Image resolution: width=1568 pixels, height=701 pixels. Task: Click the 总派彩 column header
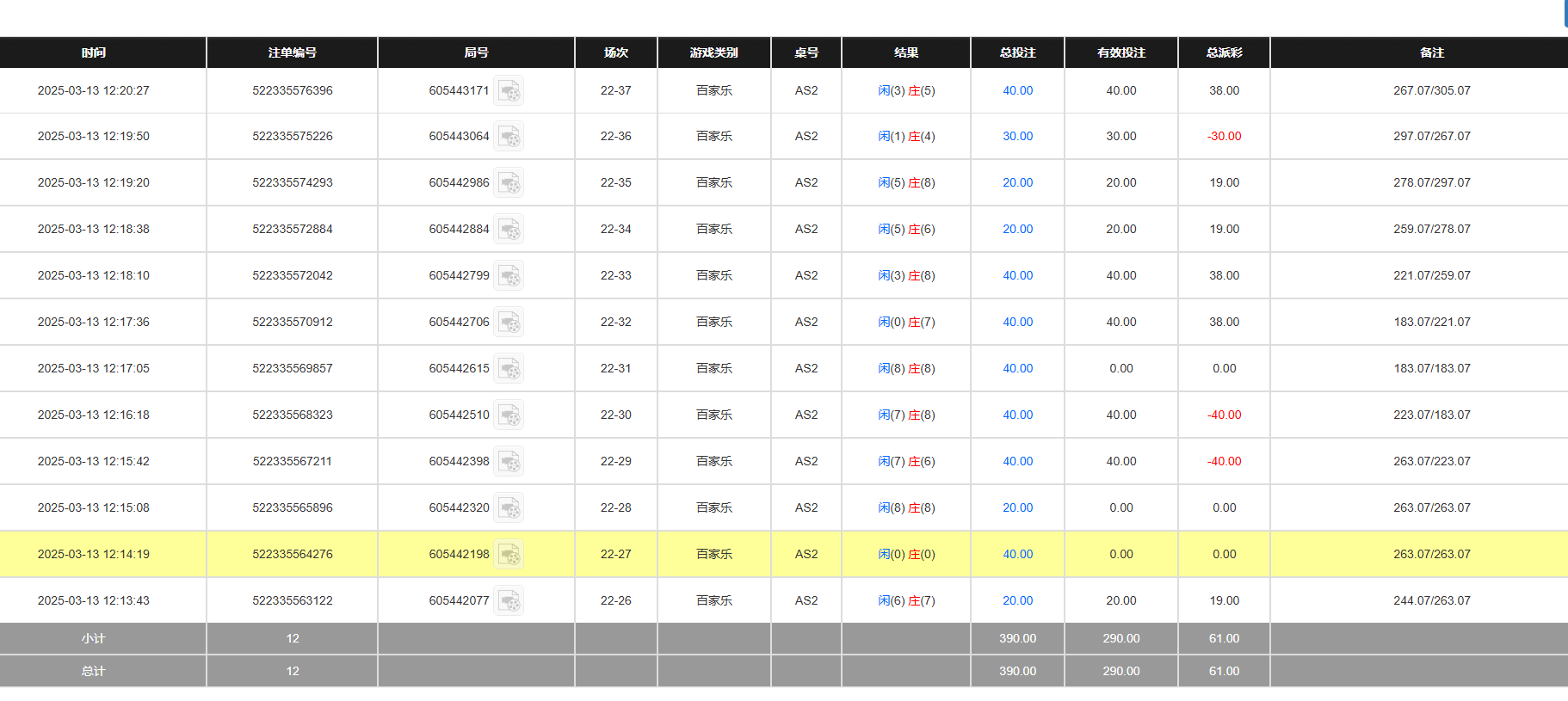1224,52
